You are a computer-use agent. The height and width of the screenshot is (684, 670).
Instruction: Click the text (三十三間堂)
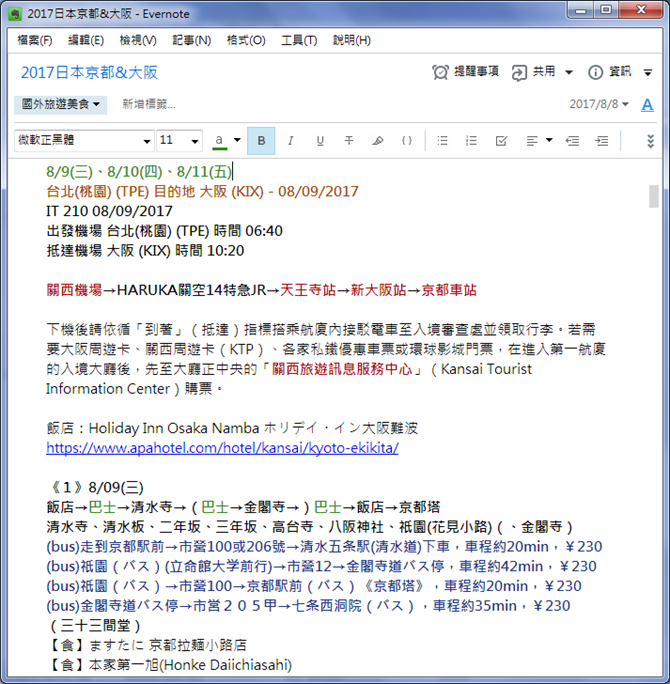pyautogui.click(x=95, y=626)
